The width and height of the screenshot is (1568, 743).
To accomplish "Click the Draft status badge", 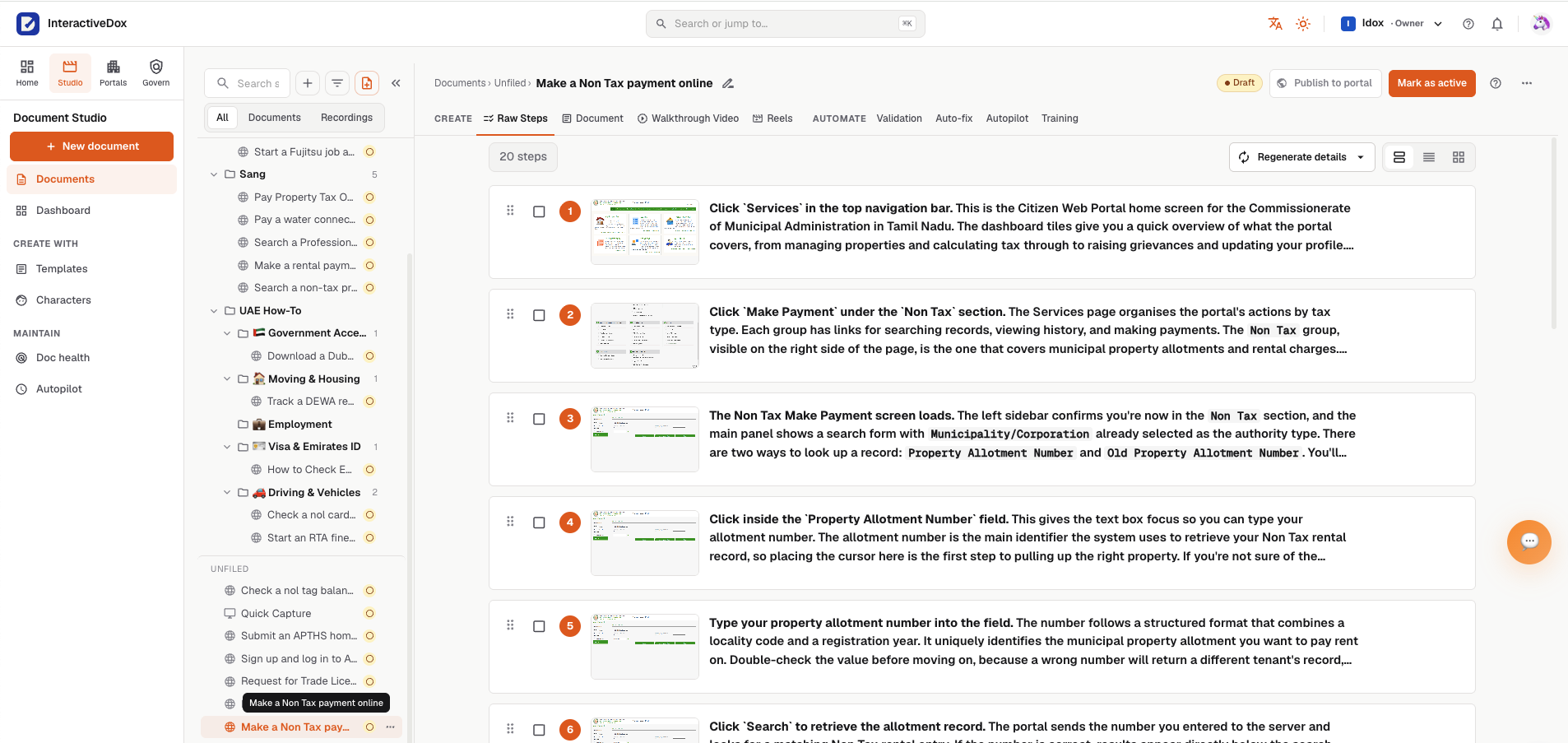I will (1239, 83).
